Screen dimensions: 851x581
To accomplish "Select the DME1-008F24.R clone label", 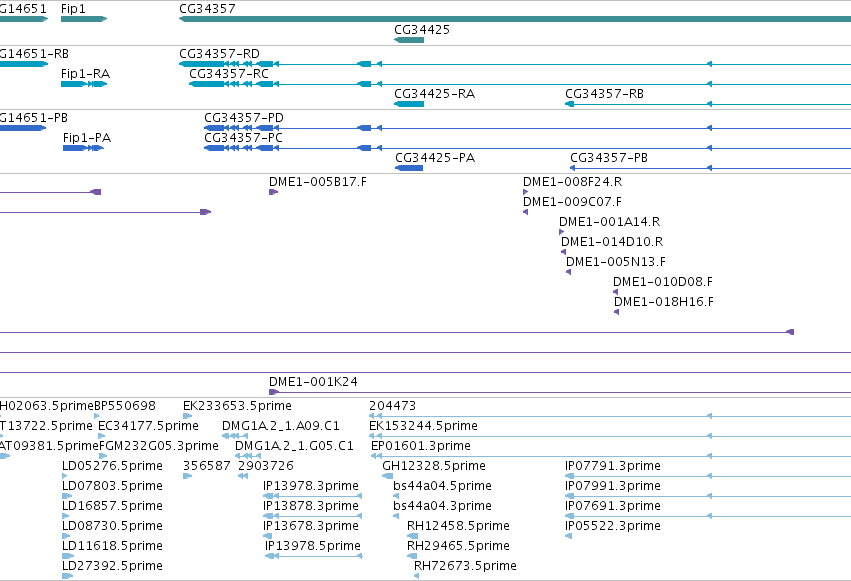I will pos(573,182).
